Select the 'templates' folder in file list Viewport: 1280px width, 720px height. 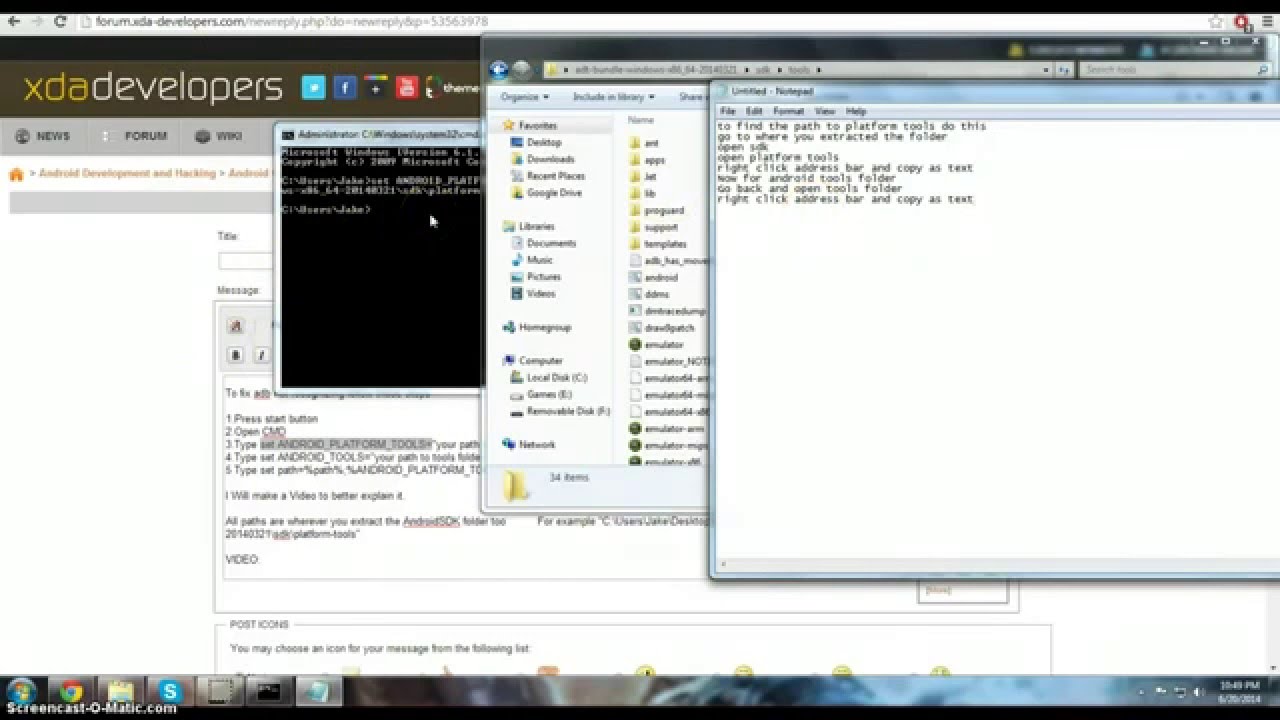(657, 244)
